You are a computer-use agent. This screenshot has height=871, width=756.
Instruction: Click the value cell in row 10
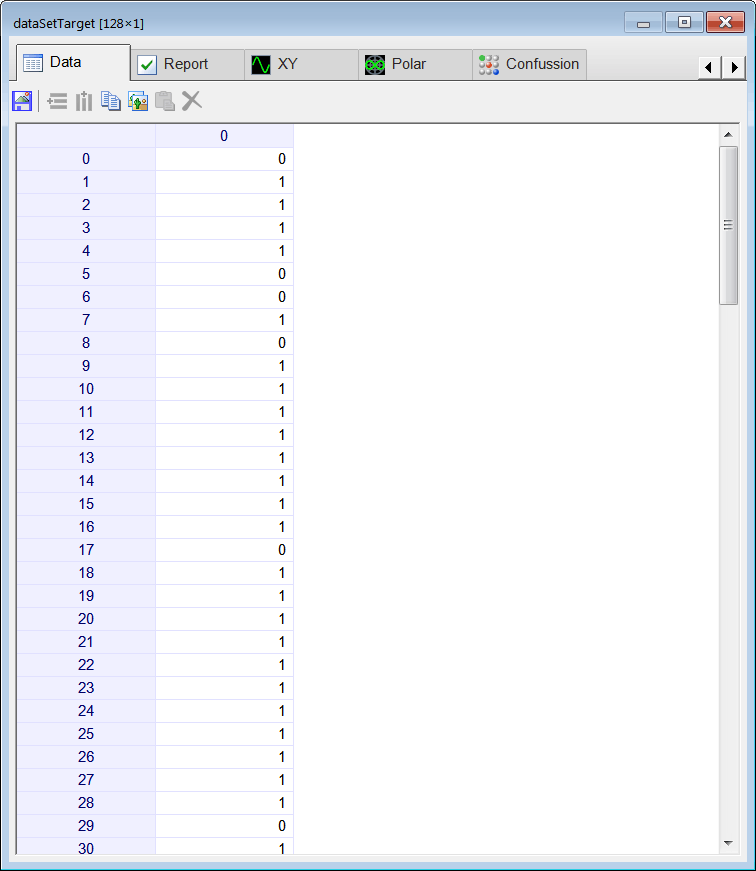pyautogui.click(x=224, y=389)
